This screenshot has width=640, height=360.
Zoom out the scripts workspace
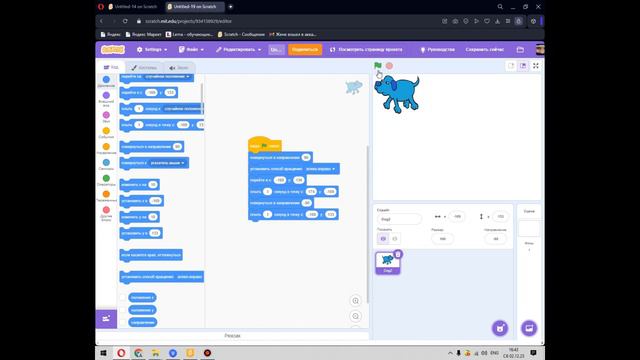(x=356, y=316)
